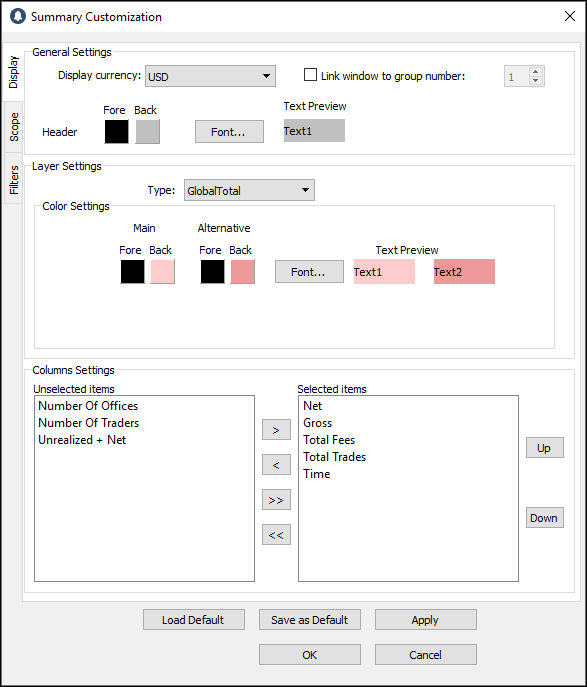
Task: Enable Link window to group number
Action: click(310, 75)
